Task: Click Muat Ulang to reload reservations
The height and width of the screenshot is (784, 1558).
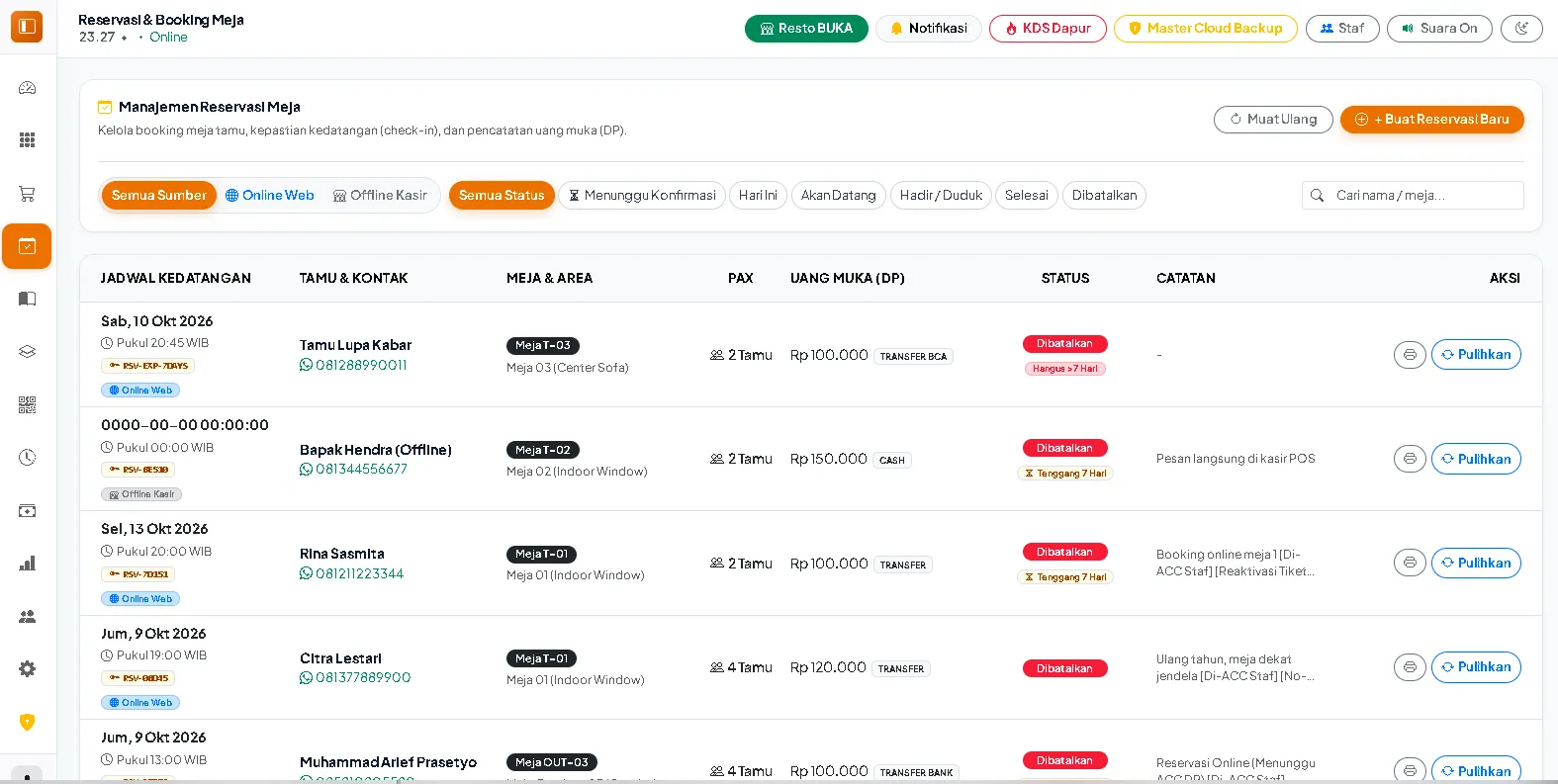Action: coord(1273,120)
